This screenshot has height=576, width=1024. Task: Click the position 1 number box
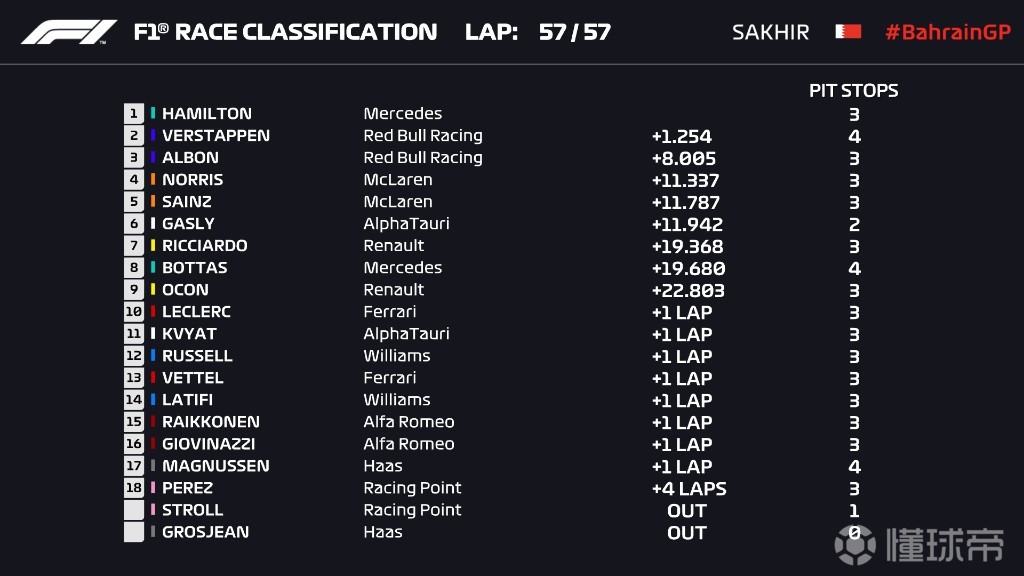coord(134,114)
